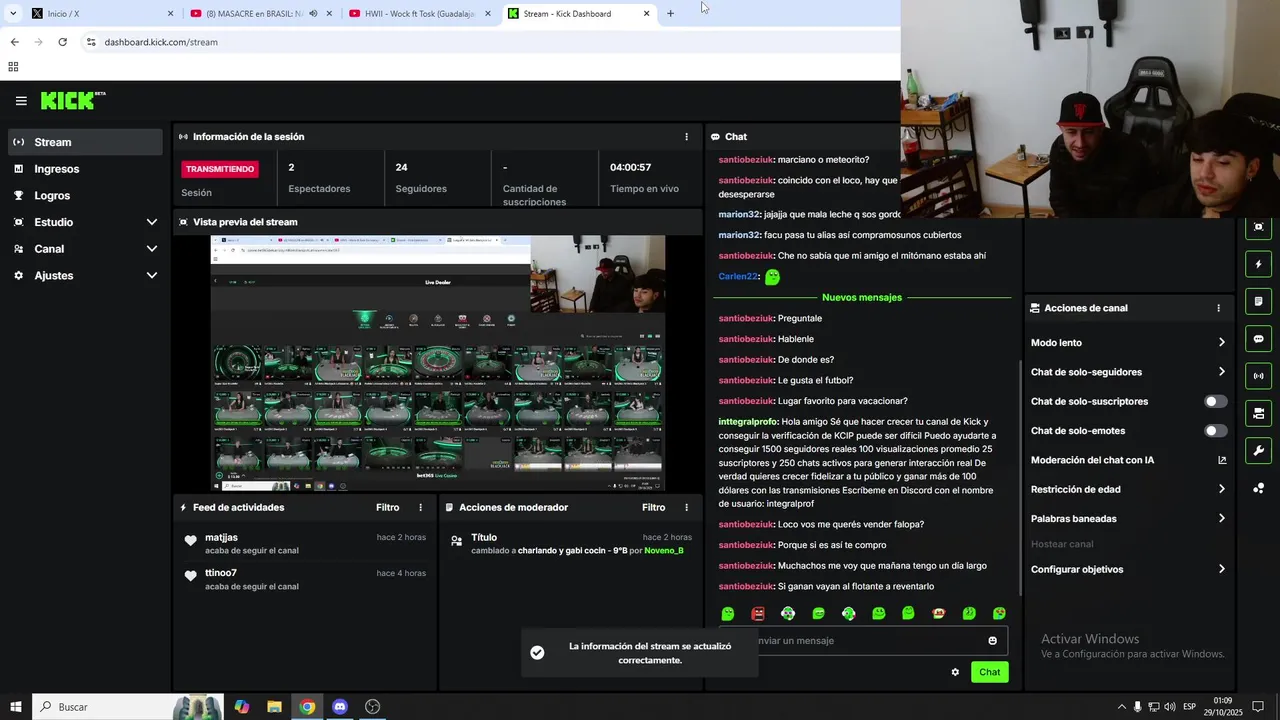This screenshot has width=1280, height=720.
Task: Click the taskbar Buscar search box
Action: (x=128, y=707)
